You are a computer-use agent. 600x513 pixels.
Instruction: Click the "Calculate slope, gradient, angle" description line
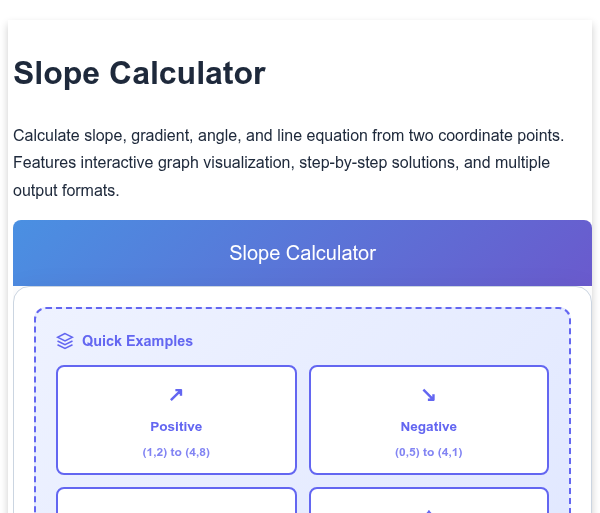pos(289,136)
